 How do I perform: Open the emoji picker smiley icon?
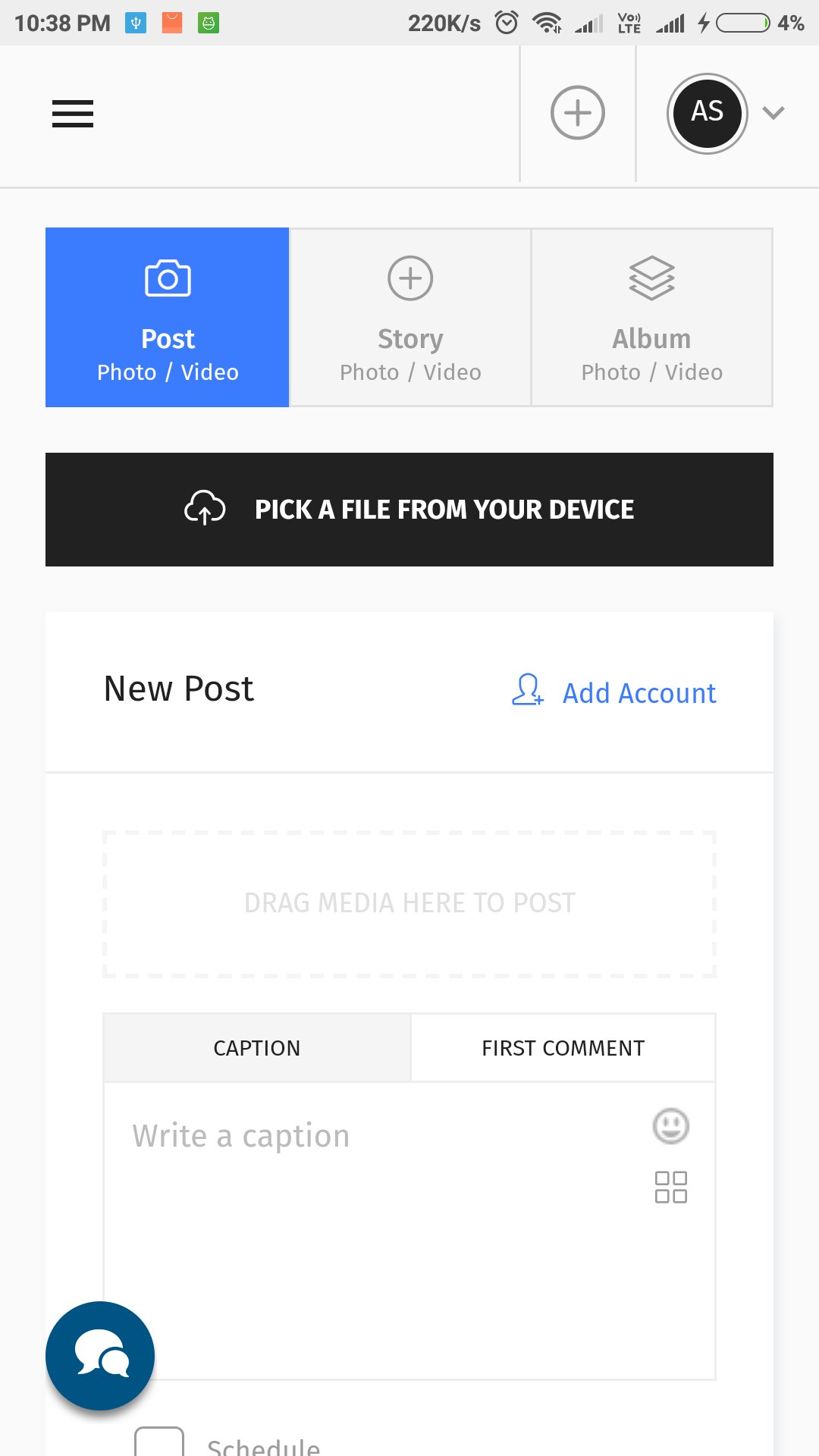pyautogui.click(x=670, y=1126)
